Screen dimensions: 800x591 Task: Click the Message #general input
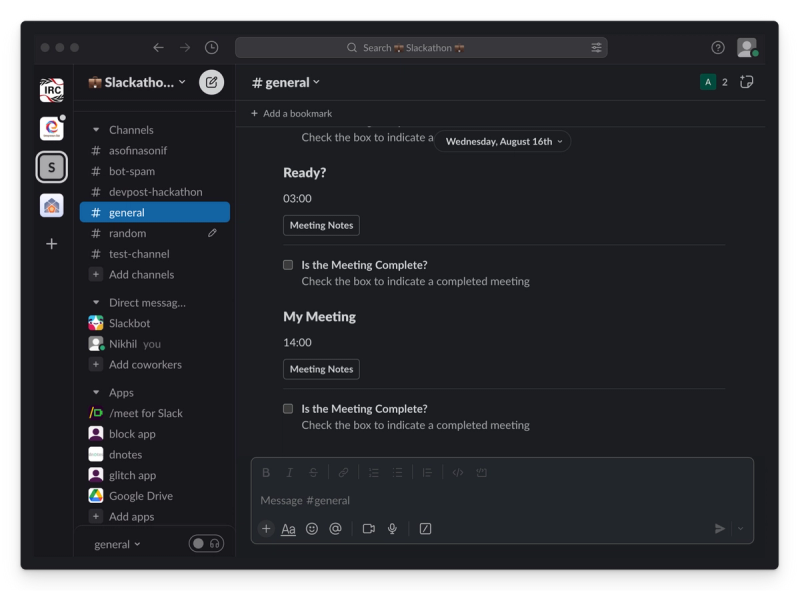coord(502,500)
